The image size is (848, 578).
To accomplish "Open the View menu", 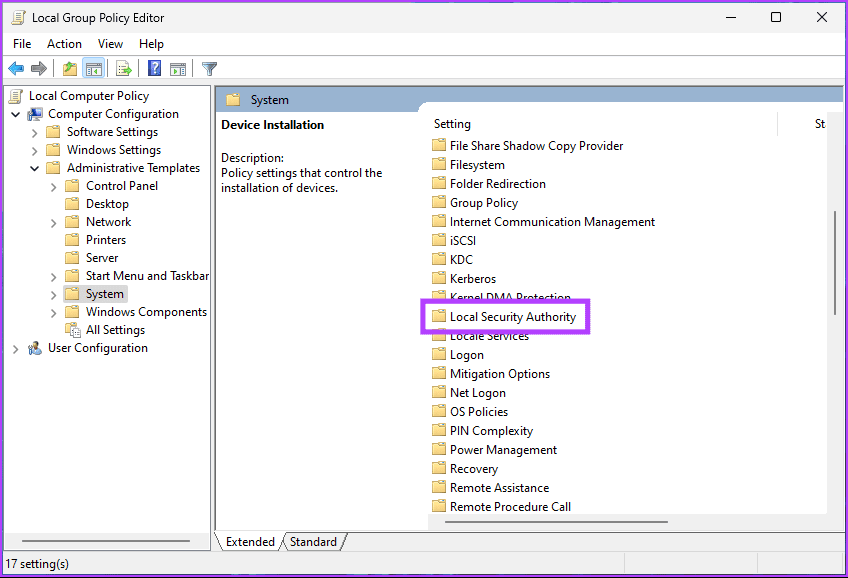I will (110, 43).
